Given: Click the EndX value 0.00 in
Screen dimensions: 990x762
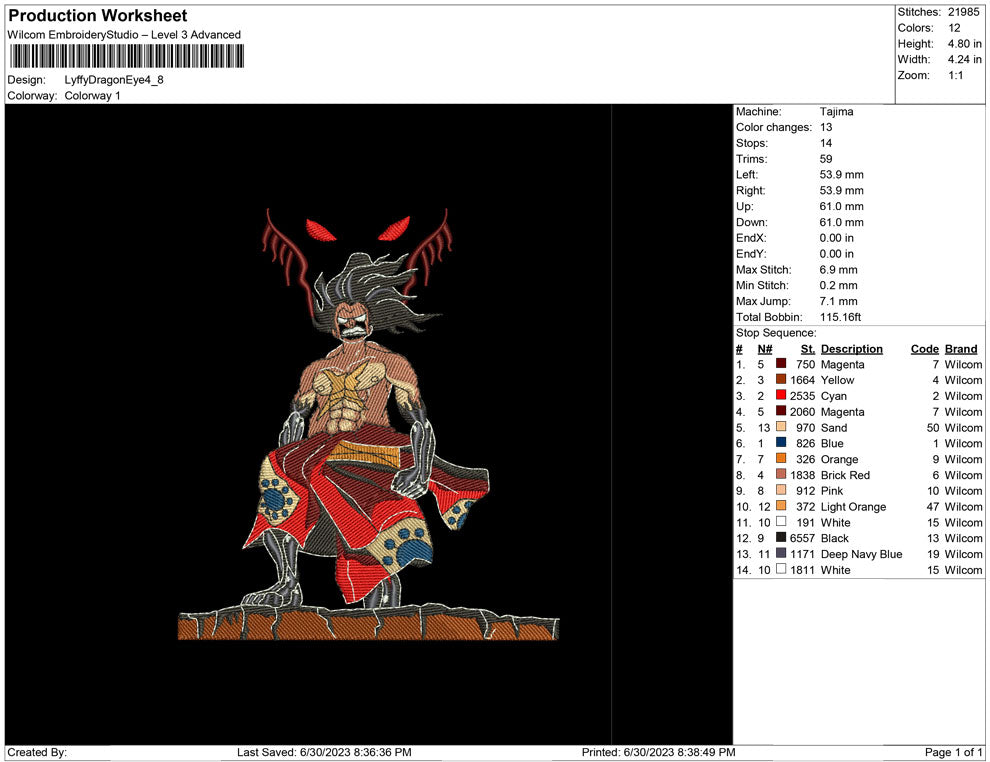Looking at the screenshot, I should (837, 237).
